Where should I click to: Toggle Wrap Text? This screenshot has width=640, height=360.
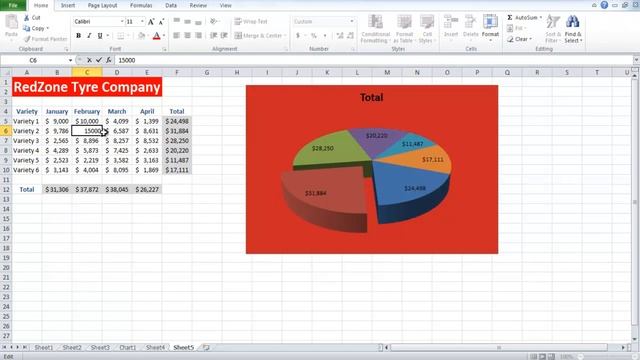(251, 21)
